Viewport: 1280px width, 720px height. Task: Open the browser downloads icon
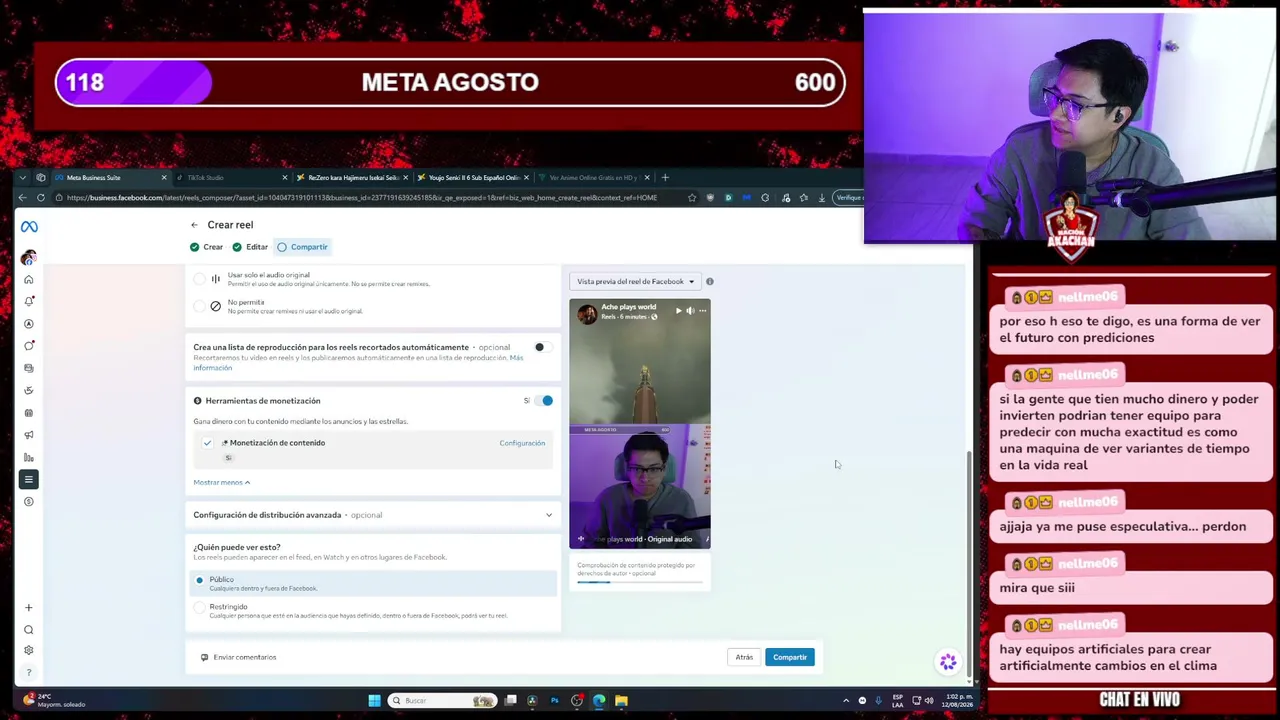[821, 198]
